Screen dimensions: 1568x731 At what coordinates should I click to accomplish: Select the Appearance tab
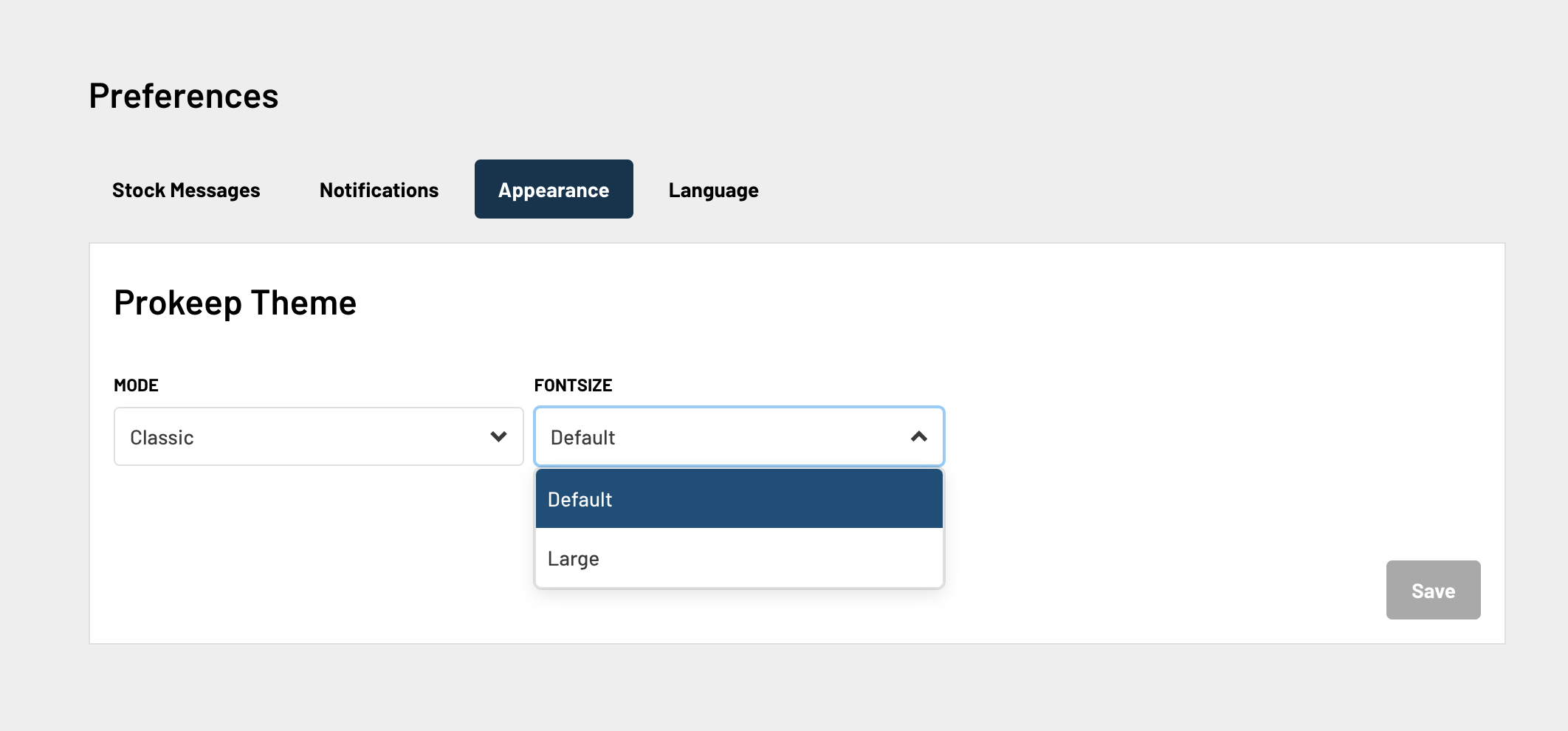(x=554, y=189)
